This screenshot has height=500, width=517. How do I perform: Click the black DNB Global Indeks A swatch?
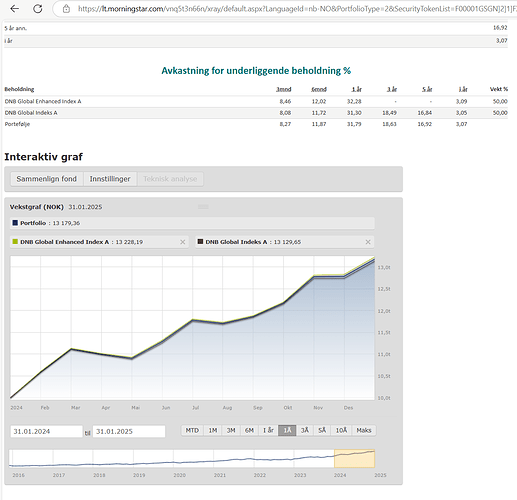coord(200,242)
